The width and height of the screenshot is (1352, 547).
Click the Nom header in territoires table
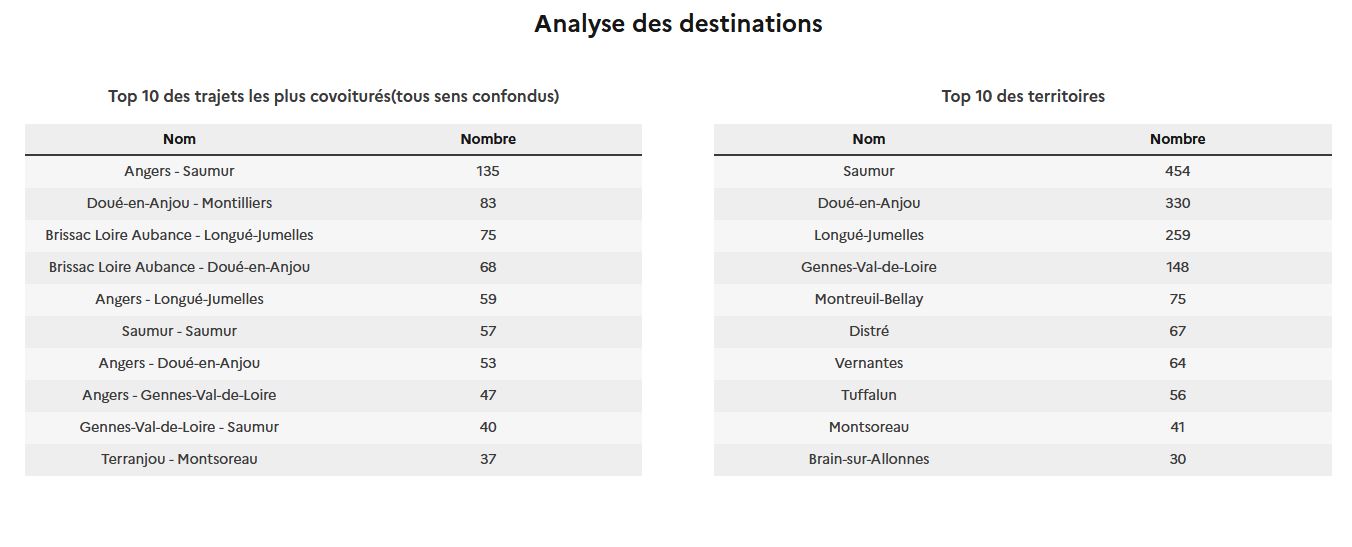click(x=869, y=139)
